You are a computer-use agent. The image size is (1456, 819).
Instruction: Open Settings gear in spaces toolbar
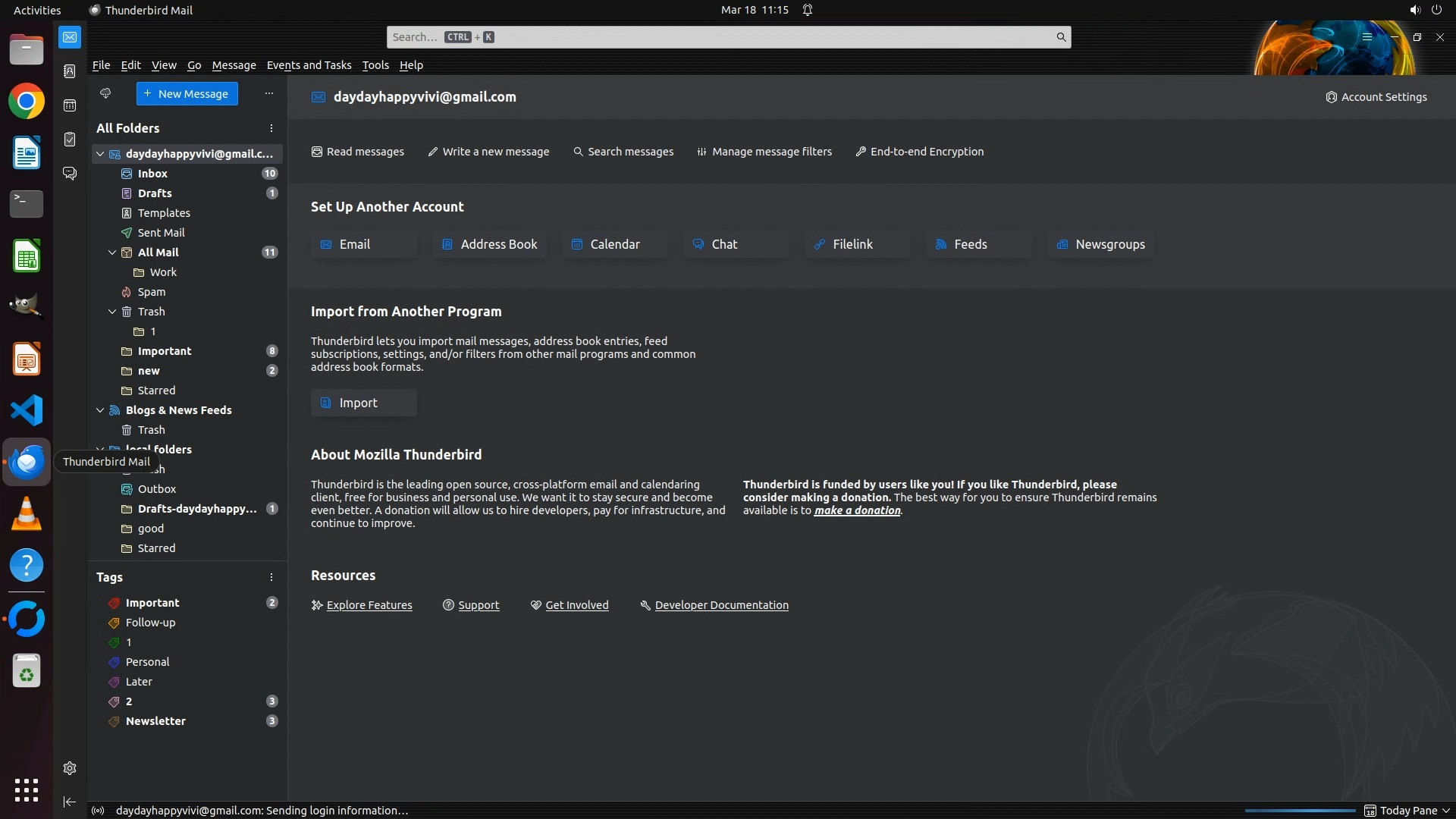(x=70, y=768)
